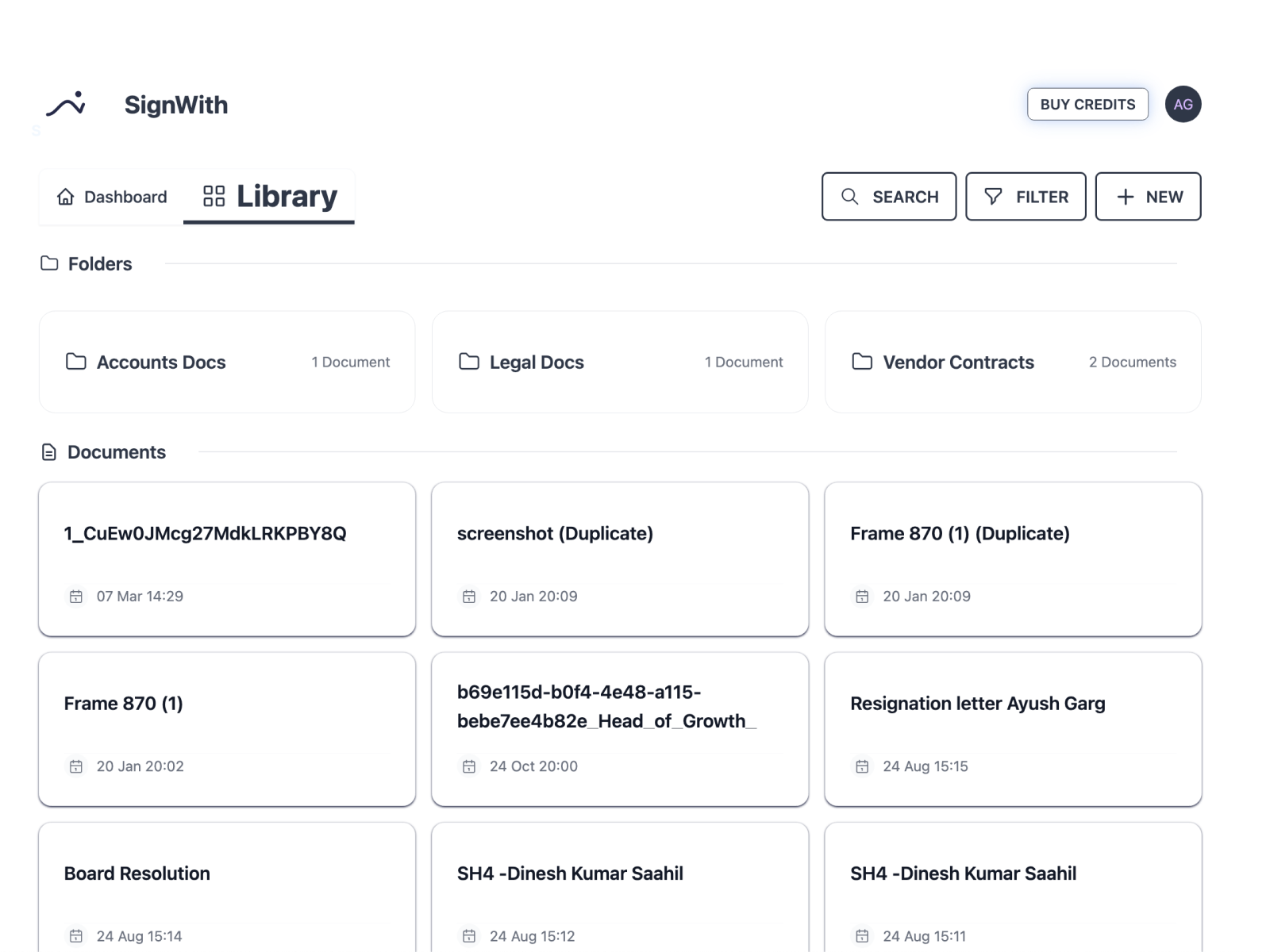The width and height of the screenshot is (1270, 952).
Task: Click the Library grid icon
Action: 214,196
